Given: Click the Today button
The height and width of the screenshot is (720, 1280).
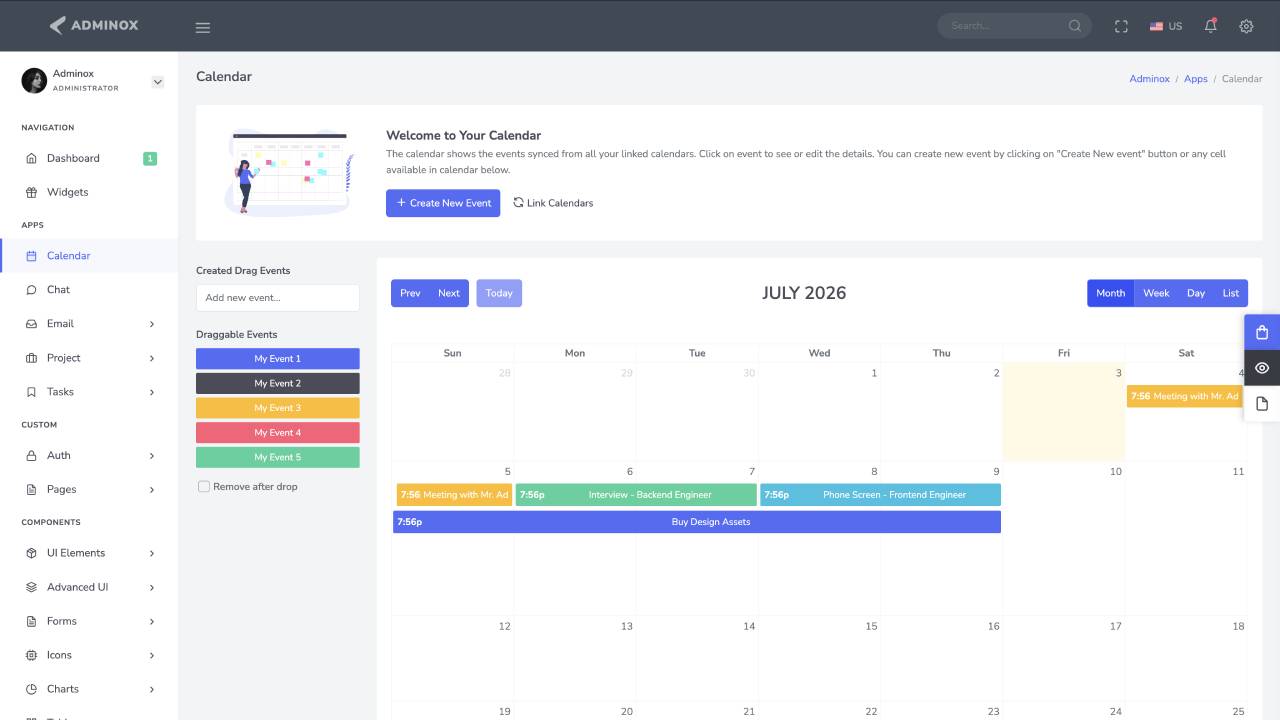Looking at the screenshot, I should [x=499, y=293].
